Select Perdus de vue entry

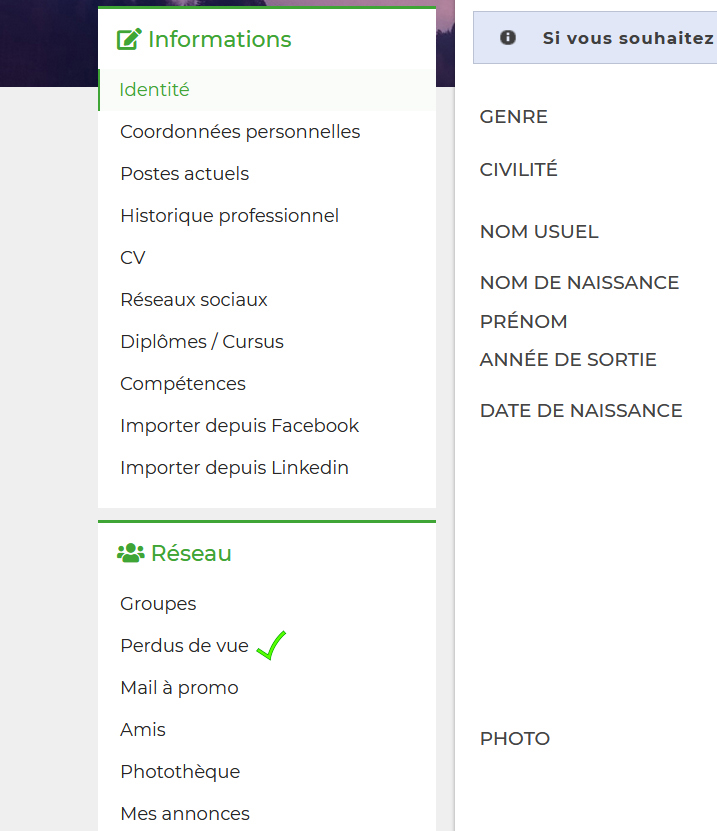pos(184,646)
